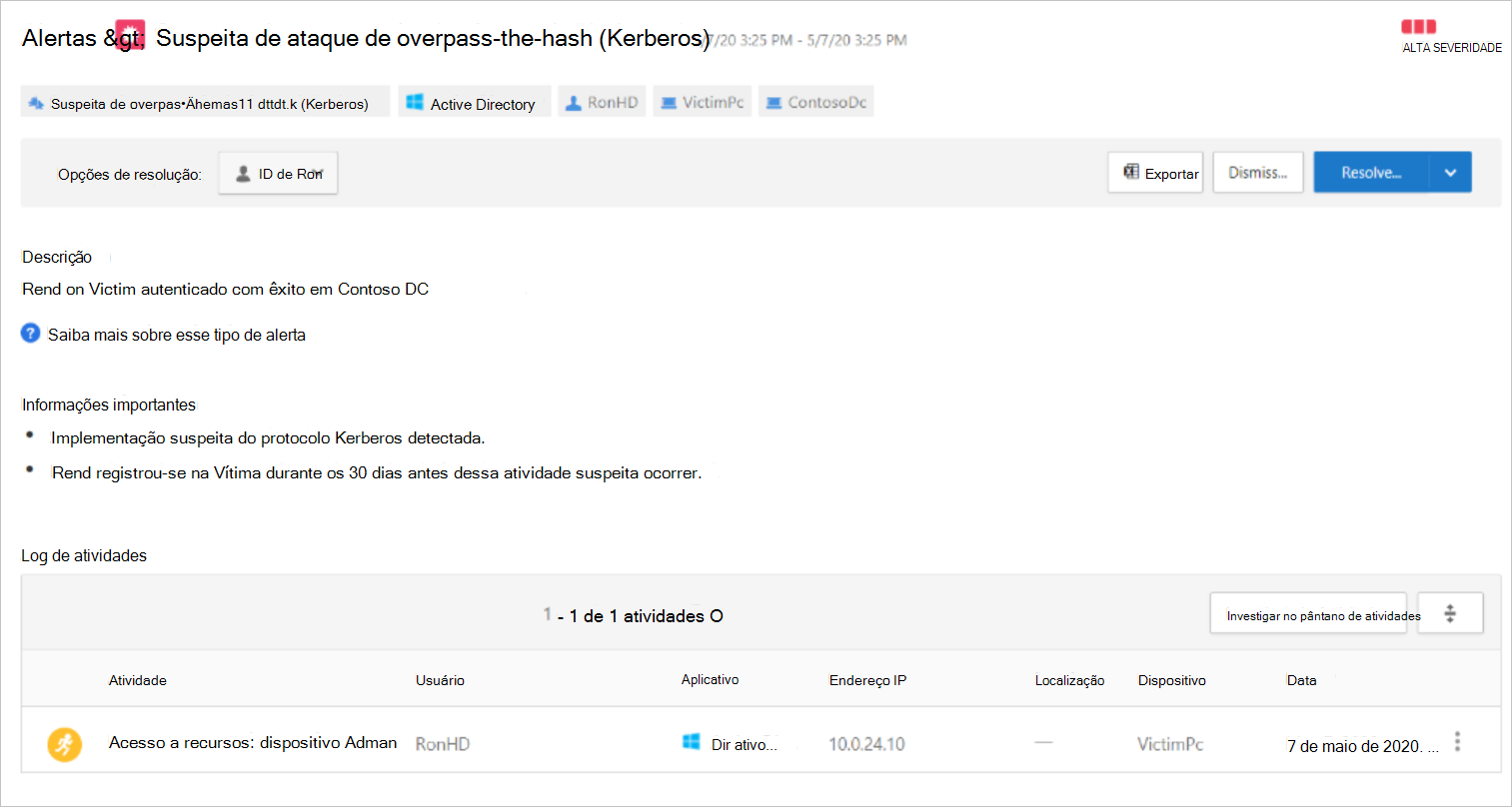Click the Active Directory tag

(475, 102)
